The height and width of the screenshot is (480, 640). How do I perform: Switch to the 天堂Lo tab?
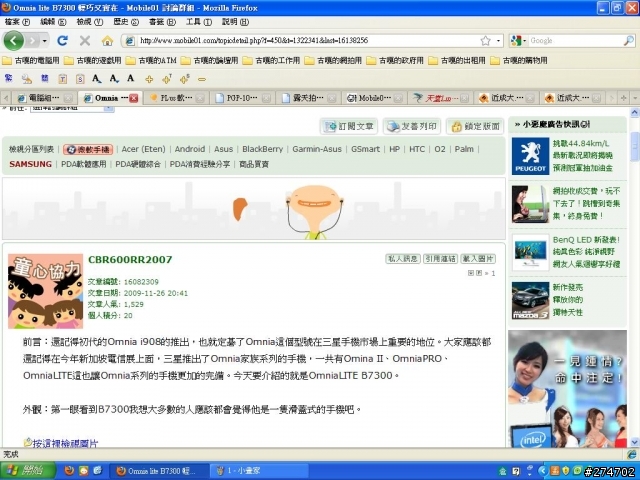(440, 98)
